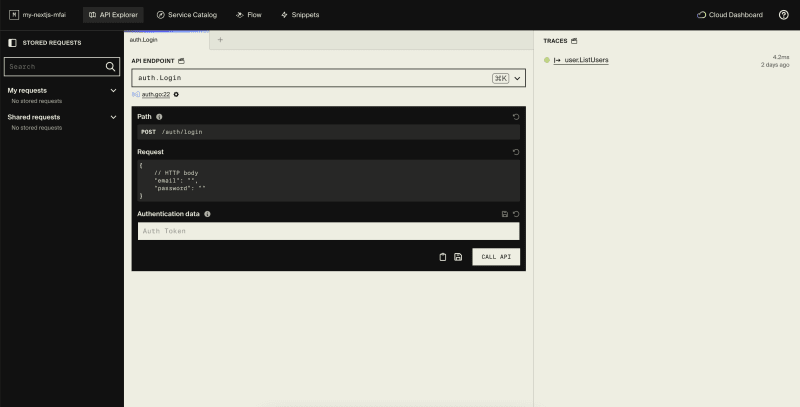Click the POST /auth/login path field
The width and height of the screenshot is (800, 407).
point(329,132)
